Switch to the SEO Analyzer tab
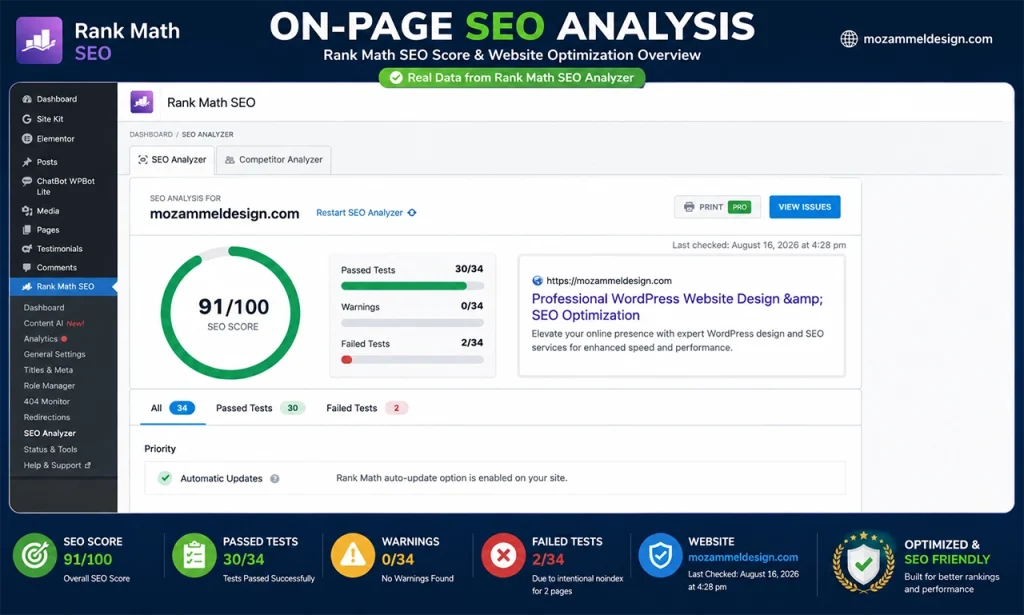This screenshot has height=615, width=1024. pos(172,160)
